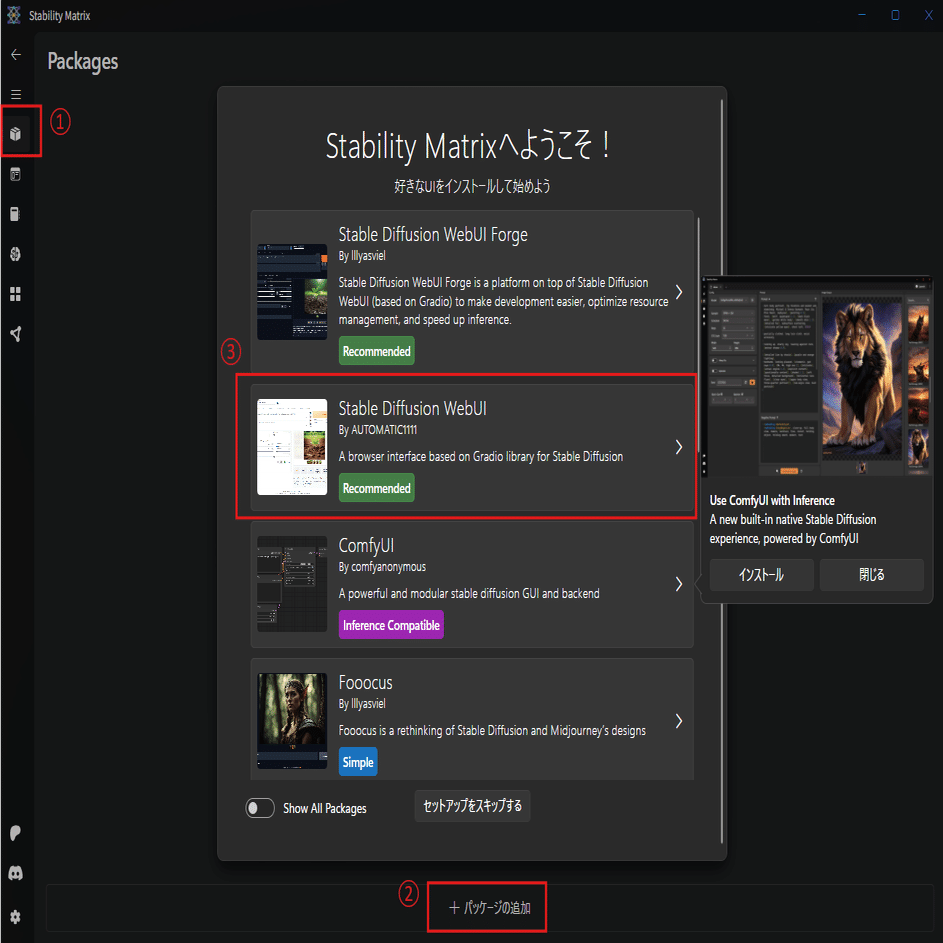Image resolution: width=943 pixels, height=943 pixels.
Task: Click Recommended badge under WebUI Forge
Action: 376,351
